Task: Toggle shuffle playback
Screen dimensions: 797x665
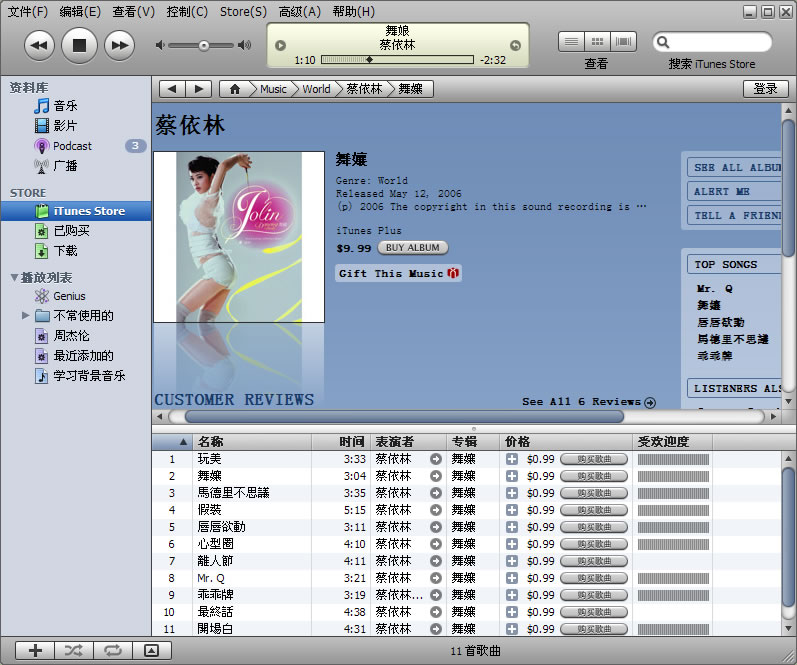Action: coord(74,650)
